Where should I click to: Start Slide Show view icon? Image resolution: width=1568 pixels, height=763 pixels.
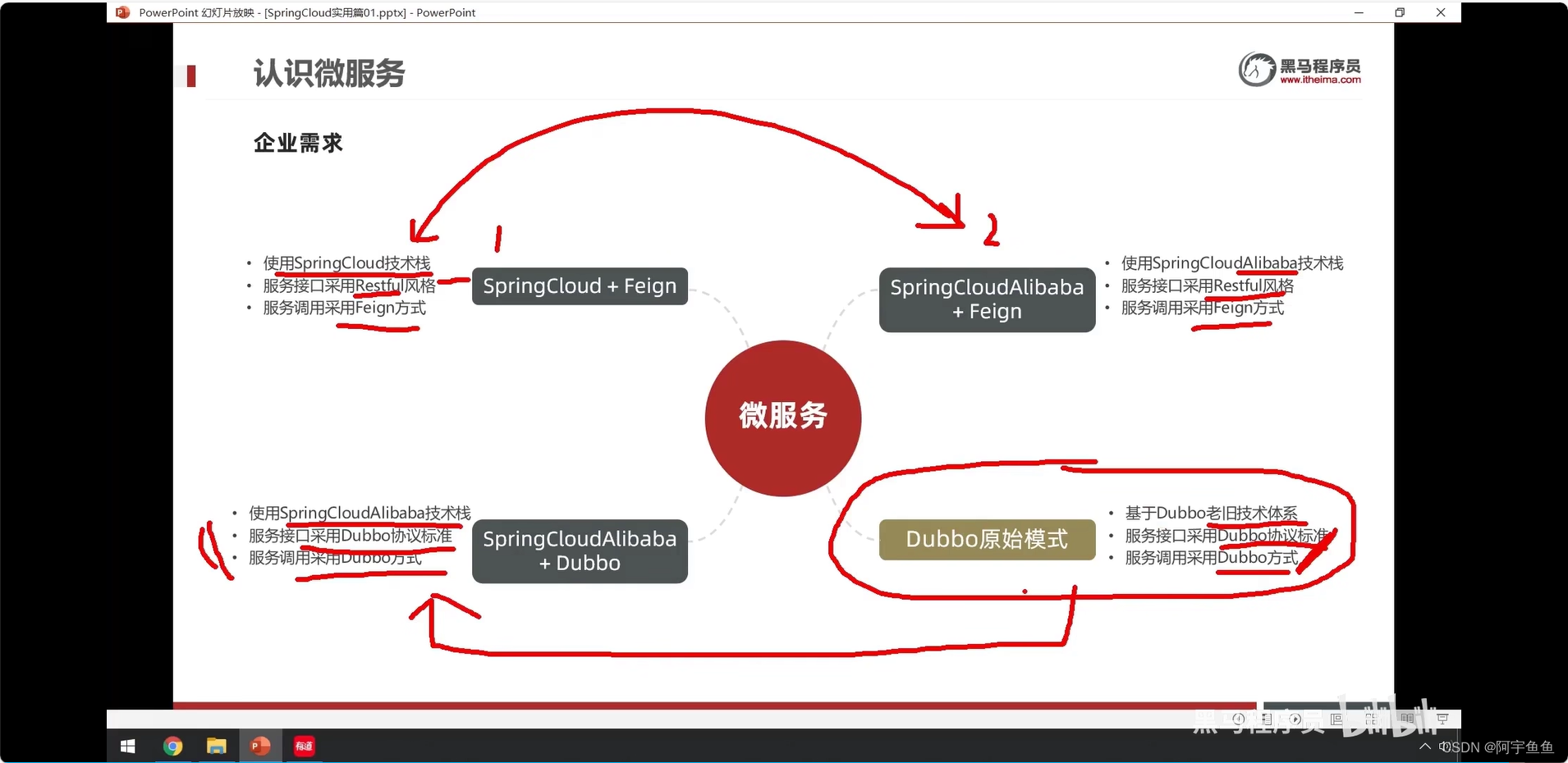(1442, 720)
